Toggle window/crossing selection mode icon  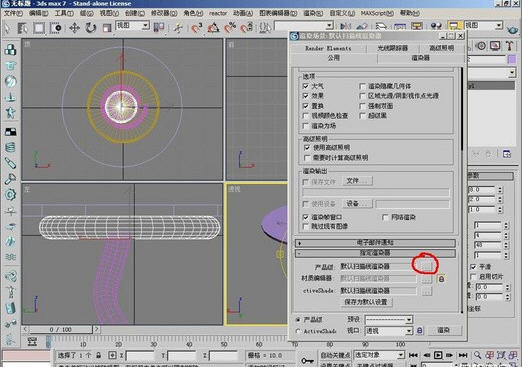56,28
